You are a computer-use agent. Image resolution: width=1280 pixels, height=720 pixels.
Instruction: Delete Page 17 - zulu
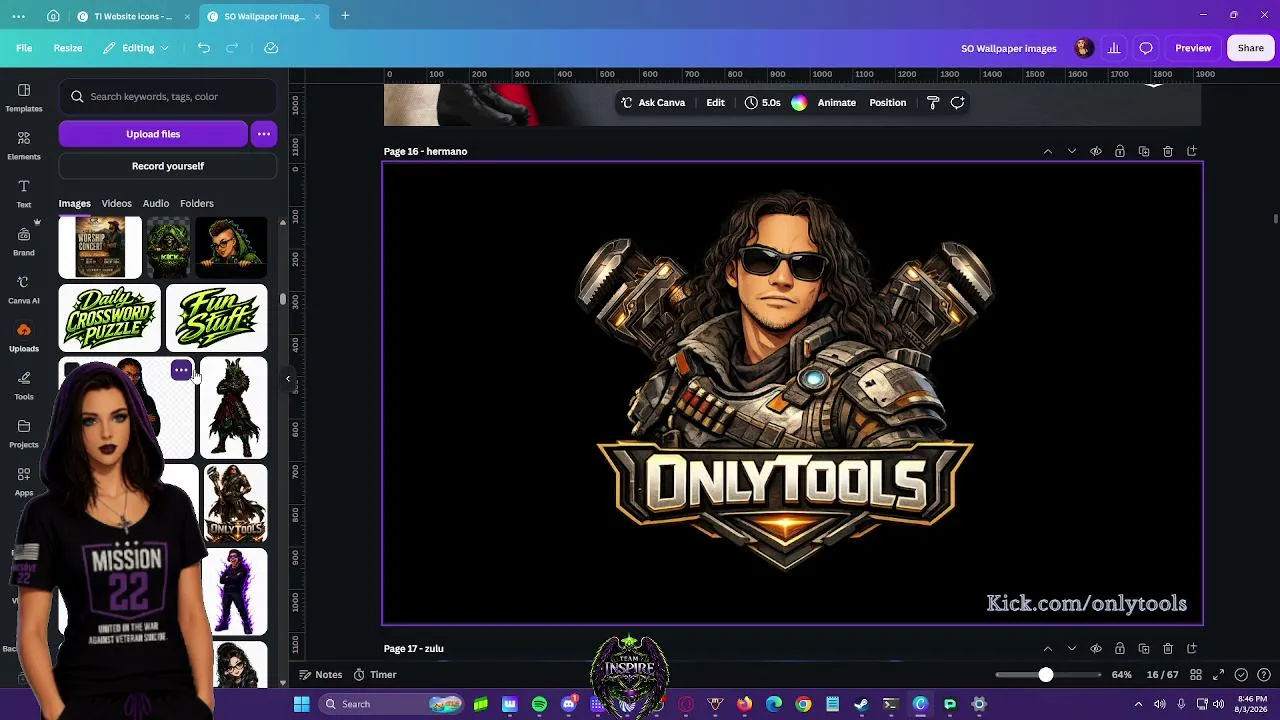[1168, 648]
